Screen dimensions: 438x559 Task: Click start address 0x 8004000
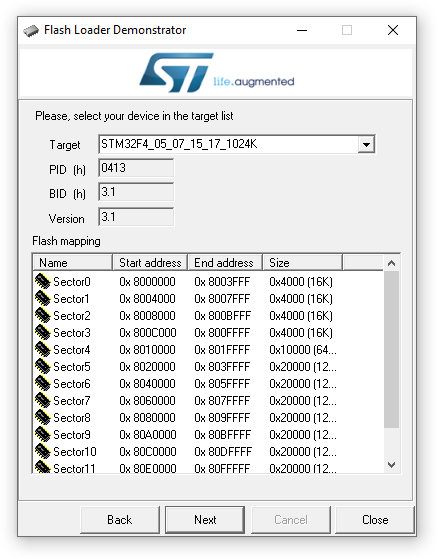point(147,299)
